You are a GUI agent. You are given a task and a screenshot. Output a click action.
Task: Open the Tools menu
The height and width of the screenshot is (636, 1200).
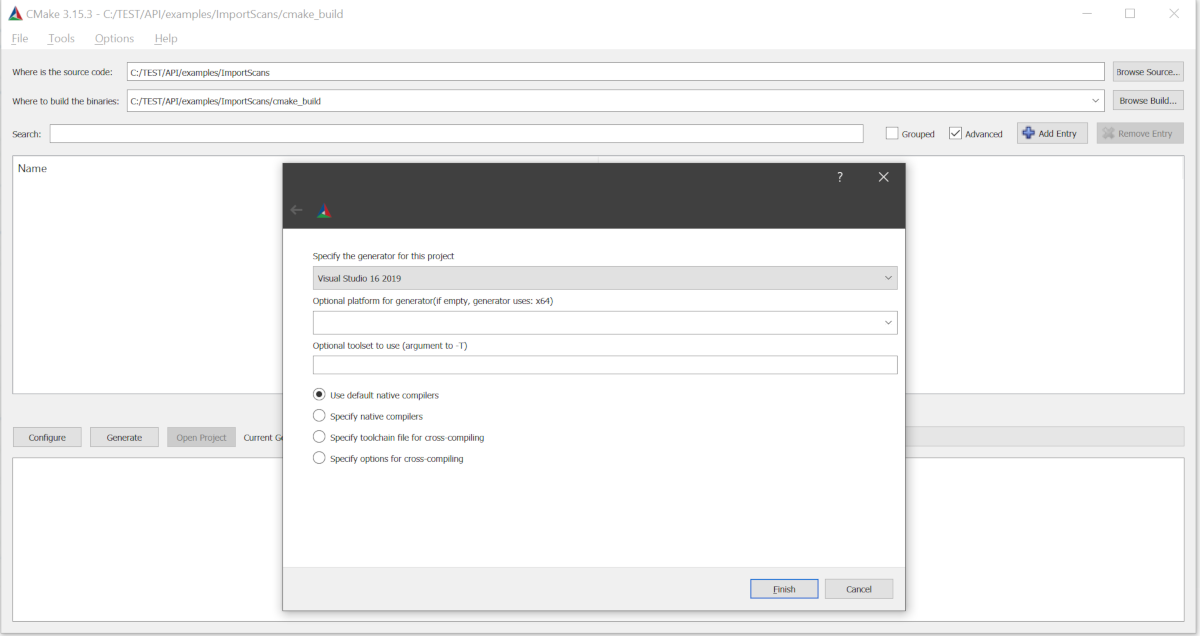(61, 38)
